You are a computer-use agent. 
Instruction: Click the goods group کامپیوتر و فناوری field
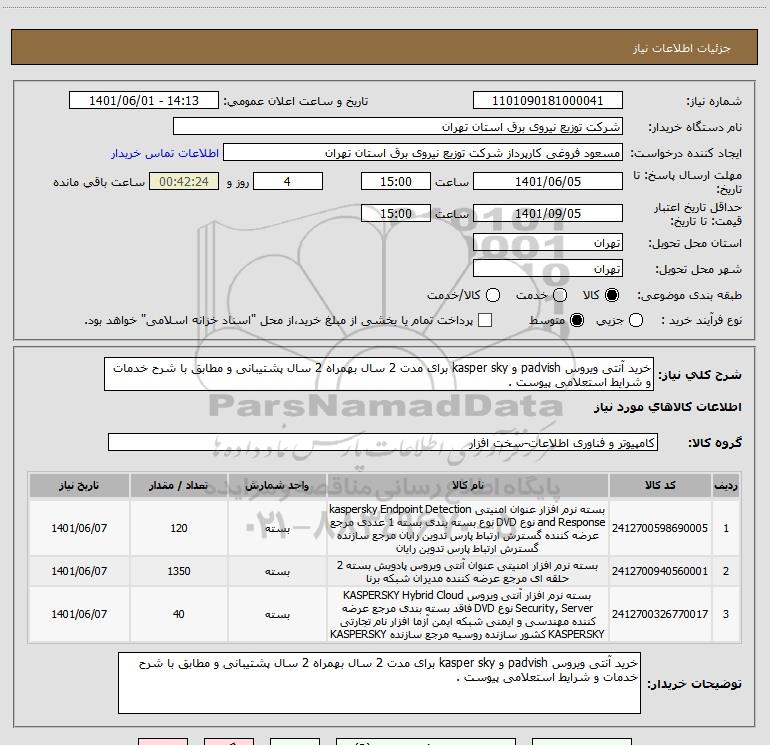(383, 442)
